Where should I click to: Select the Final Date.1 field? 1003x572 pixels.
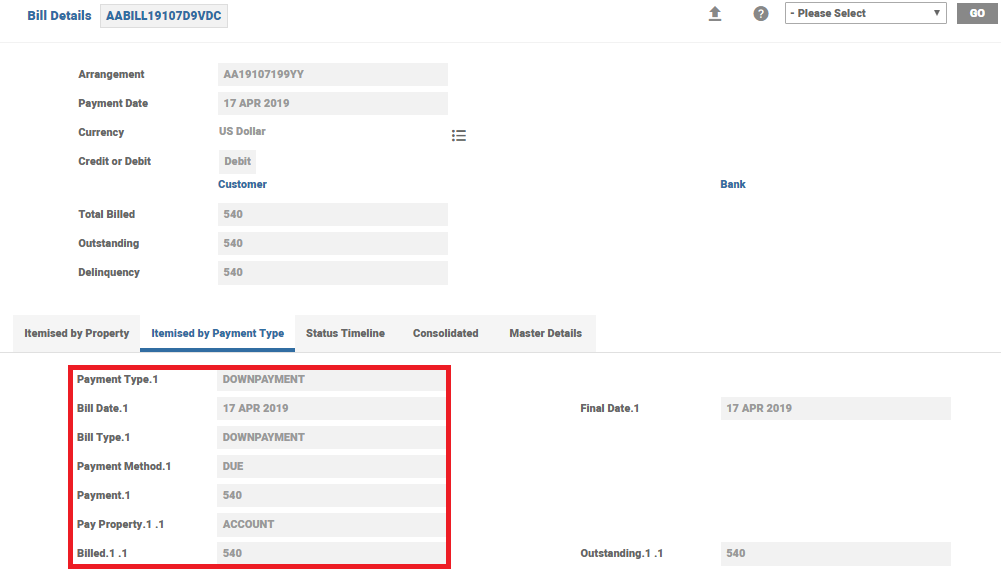coord(835,409)
